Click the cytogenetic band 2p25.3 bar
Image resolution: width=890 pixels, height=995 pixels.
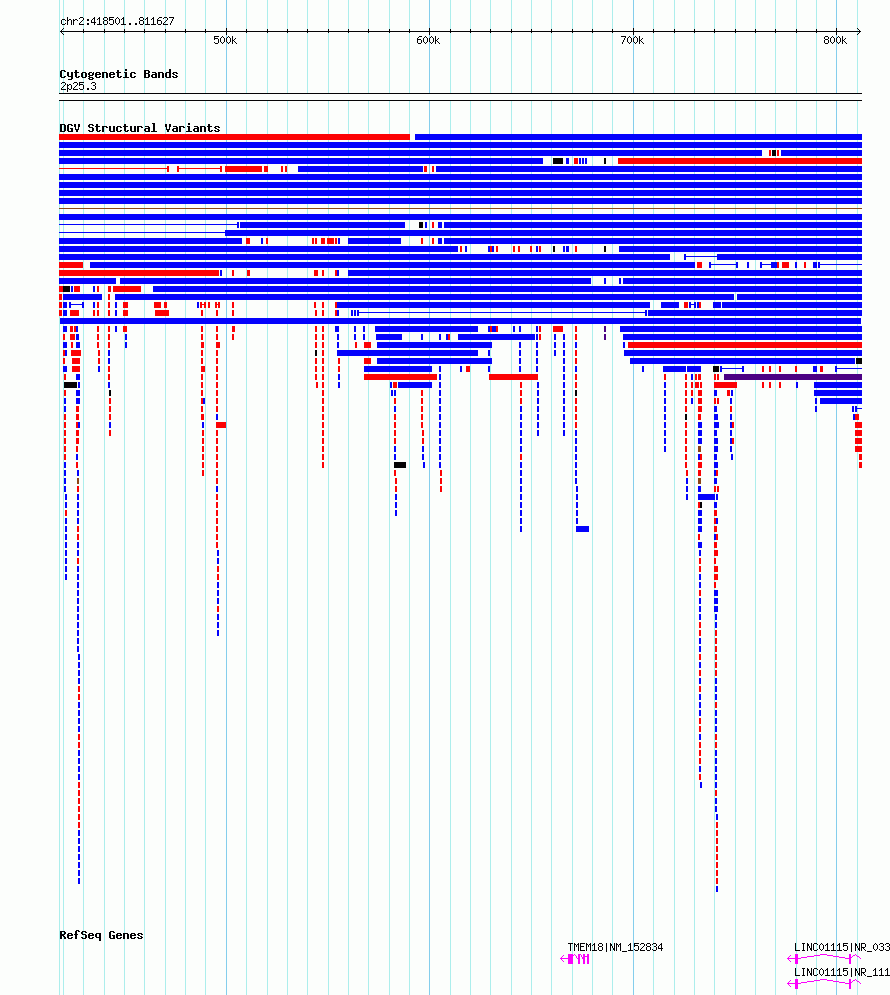point(461,97)
